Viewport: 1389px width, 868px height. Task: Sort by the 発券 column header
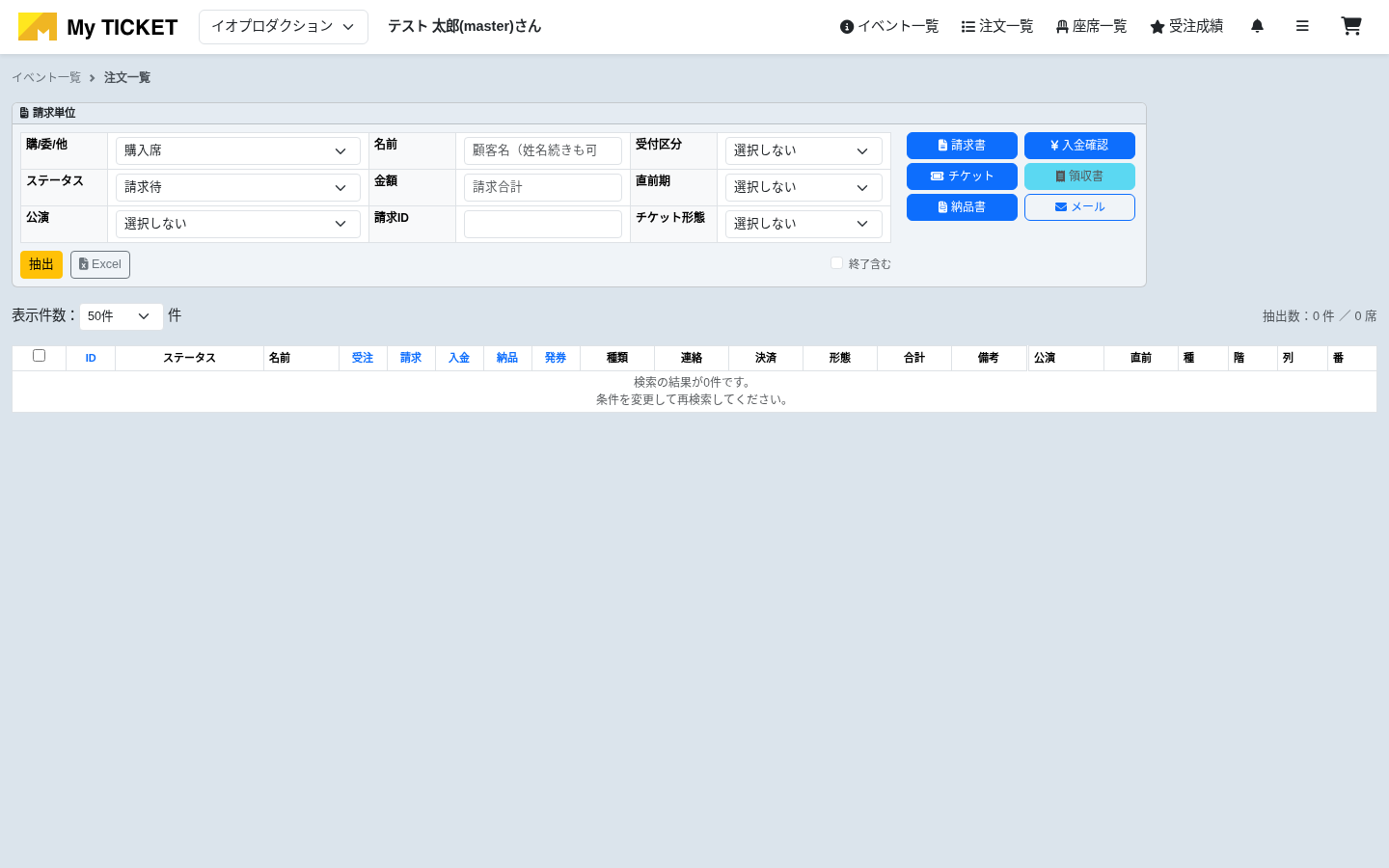point(556,358)
